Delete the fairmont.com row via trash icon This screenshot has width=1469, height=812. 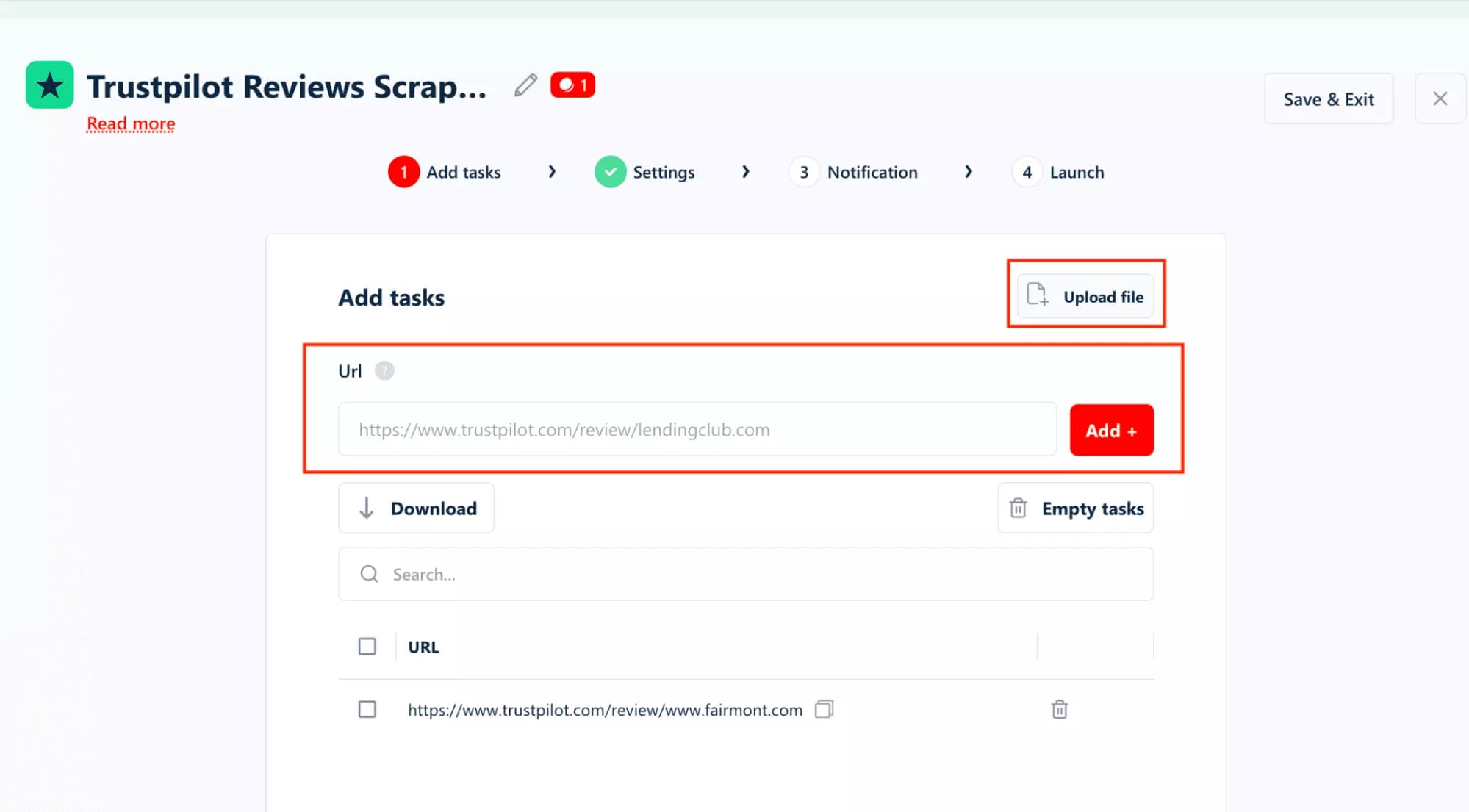click(1058, 709)
